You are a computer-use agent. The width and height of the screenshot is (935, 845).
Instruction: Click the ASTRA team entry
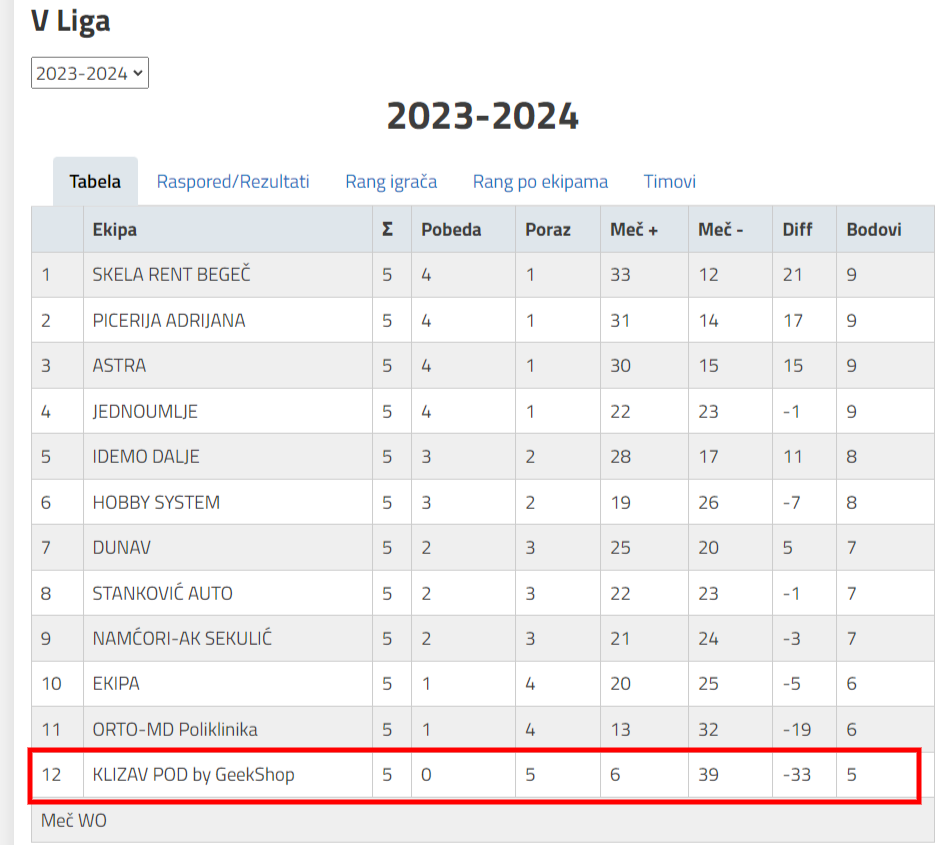119,366
